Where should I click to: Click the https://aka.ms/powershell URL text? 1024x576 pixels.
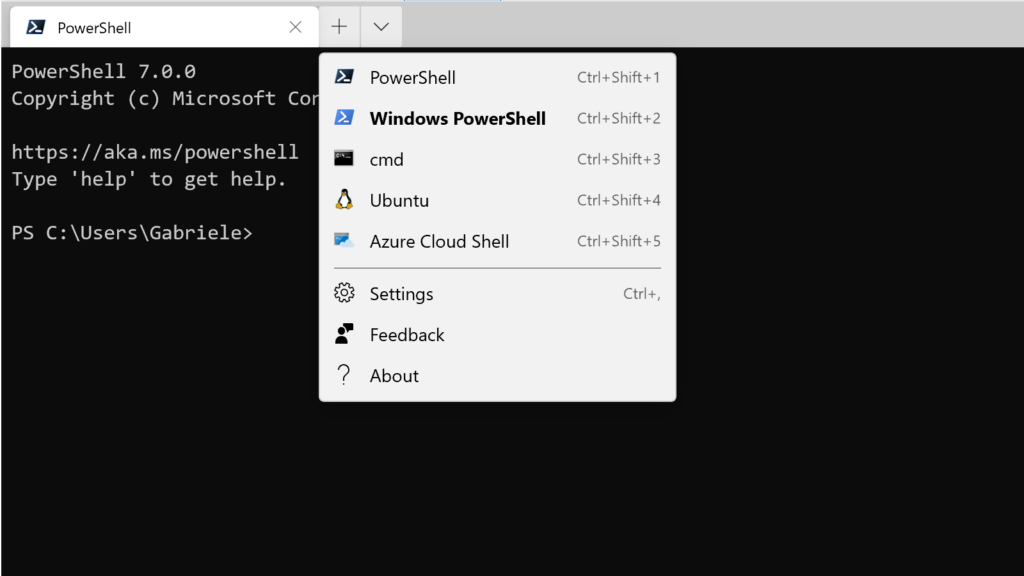[155, 152]
